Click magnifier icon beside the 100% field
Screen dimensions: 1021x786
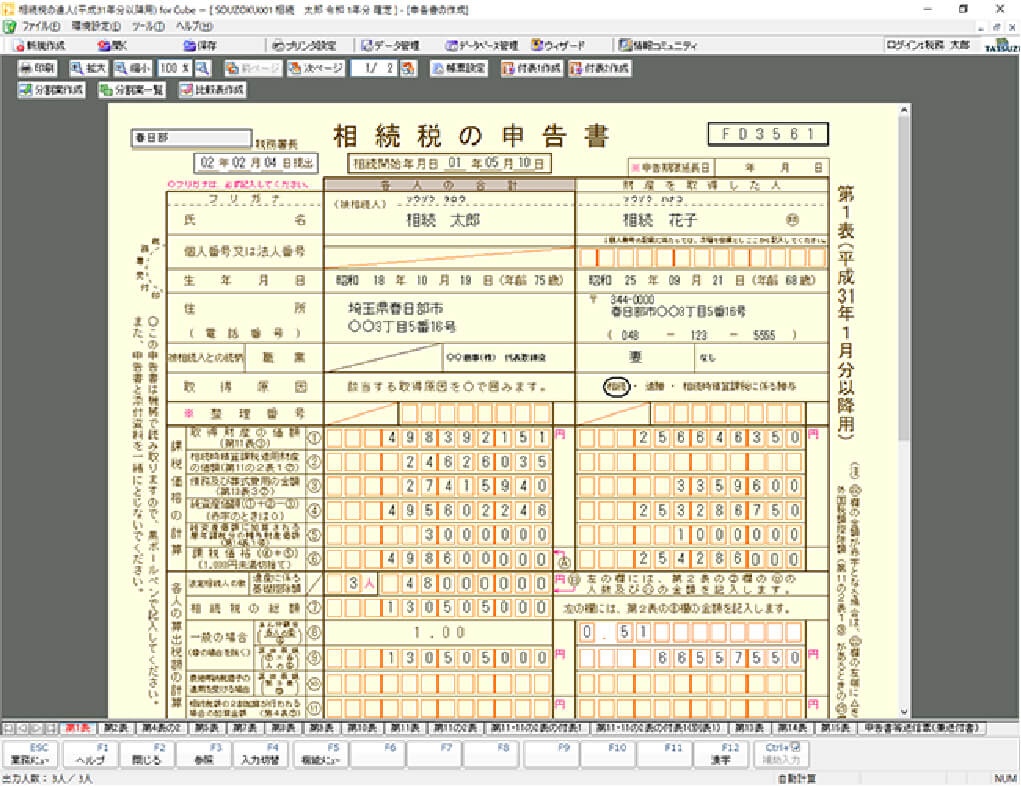pyautogui.click(x=203, y=68)
